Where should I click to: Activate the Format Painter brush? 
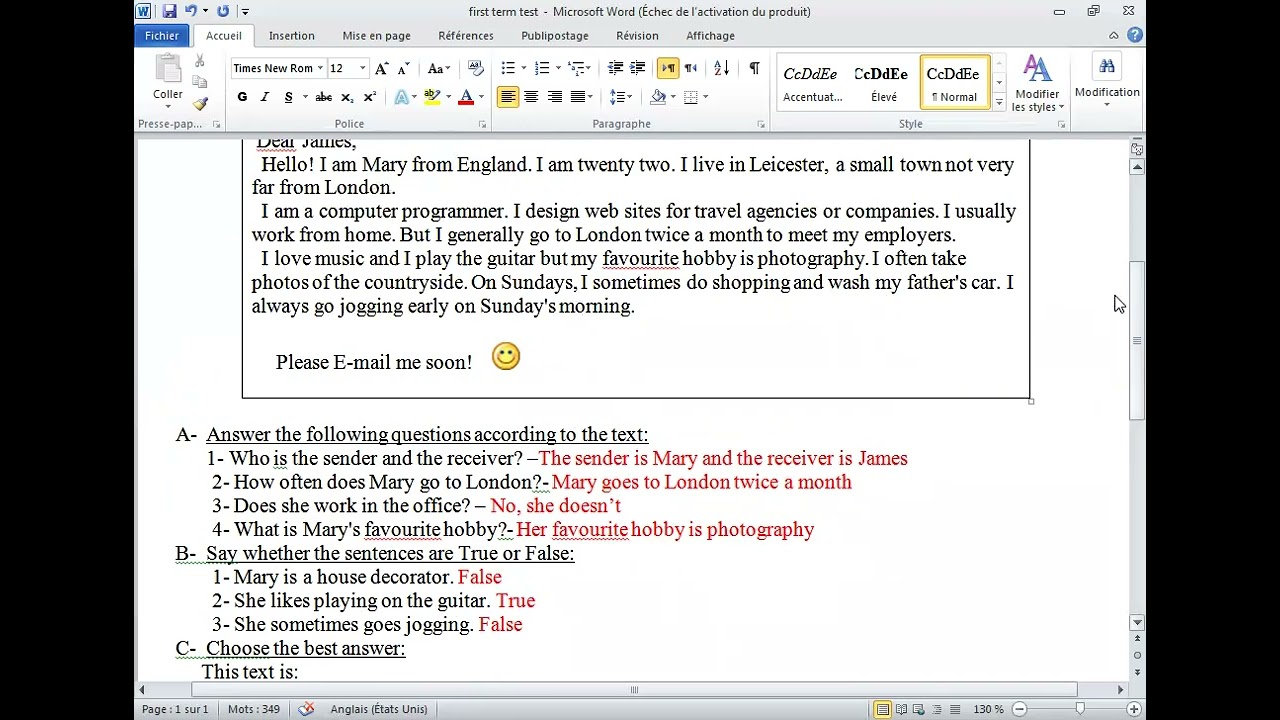[x=200, y=103]
